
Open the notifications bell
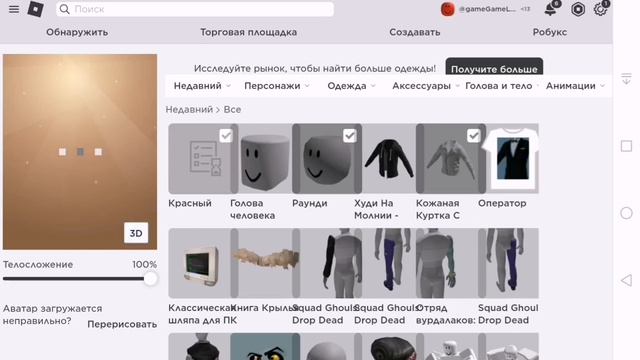551,9
